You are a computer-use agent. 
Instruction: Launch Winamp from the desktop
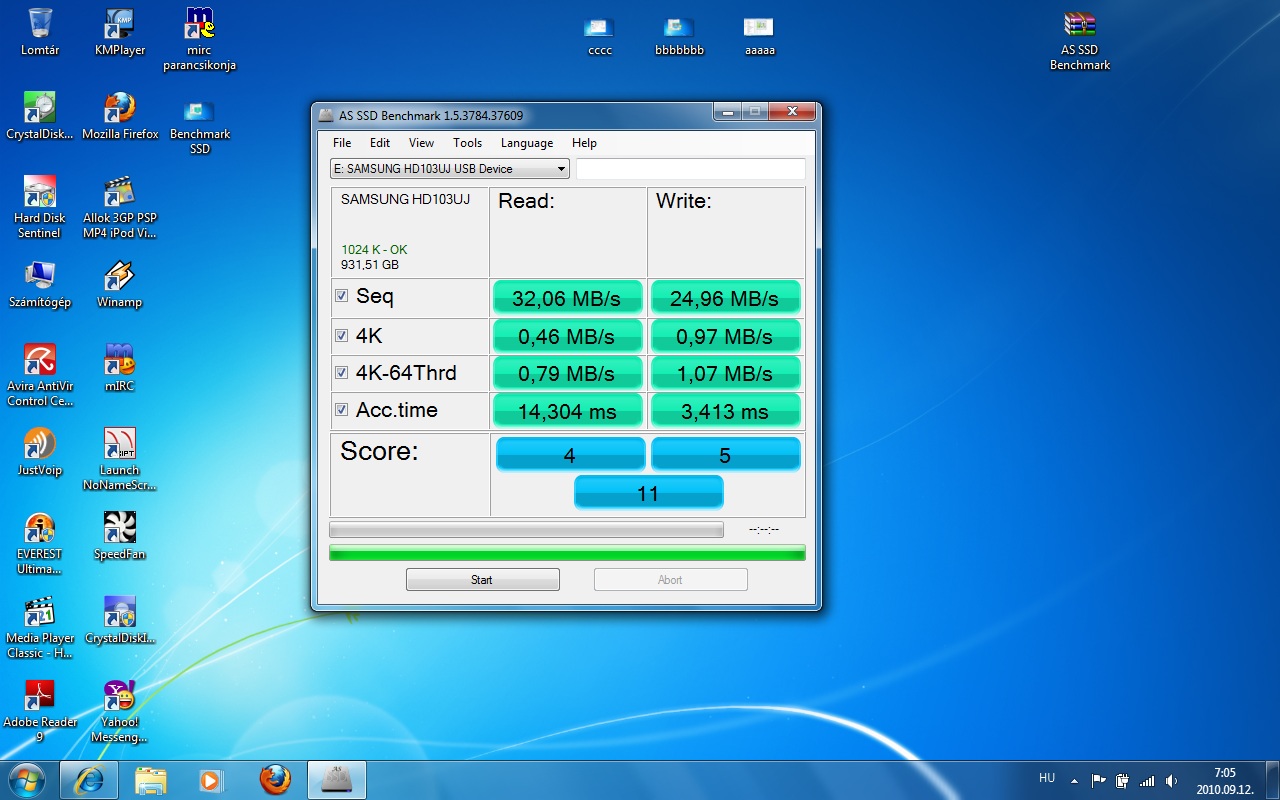click(x=120, y=277)
